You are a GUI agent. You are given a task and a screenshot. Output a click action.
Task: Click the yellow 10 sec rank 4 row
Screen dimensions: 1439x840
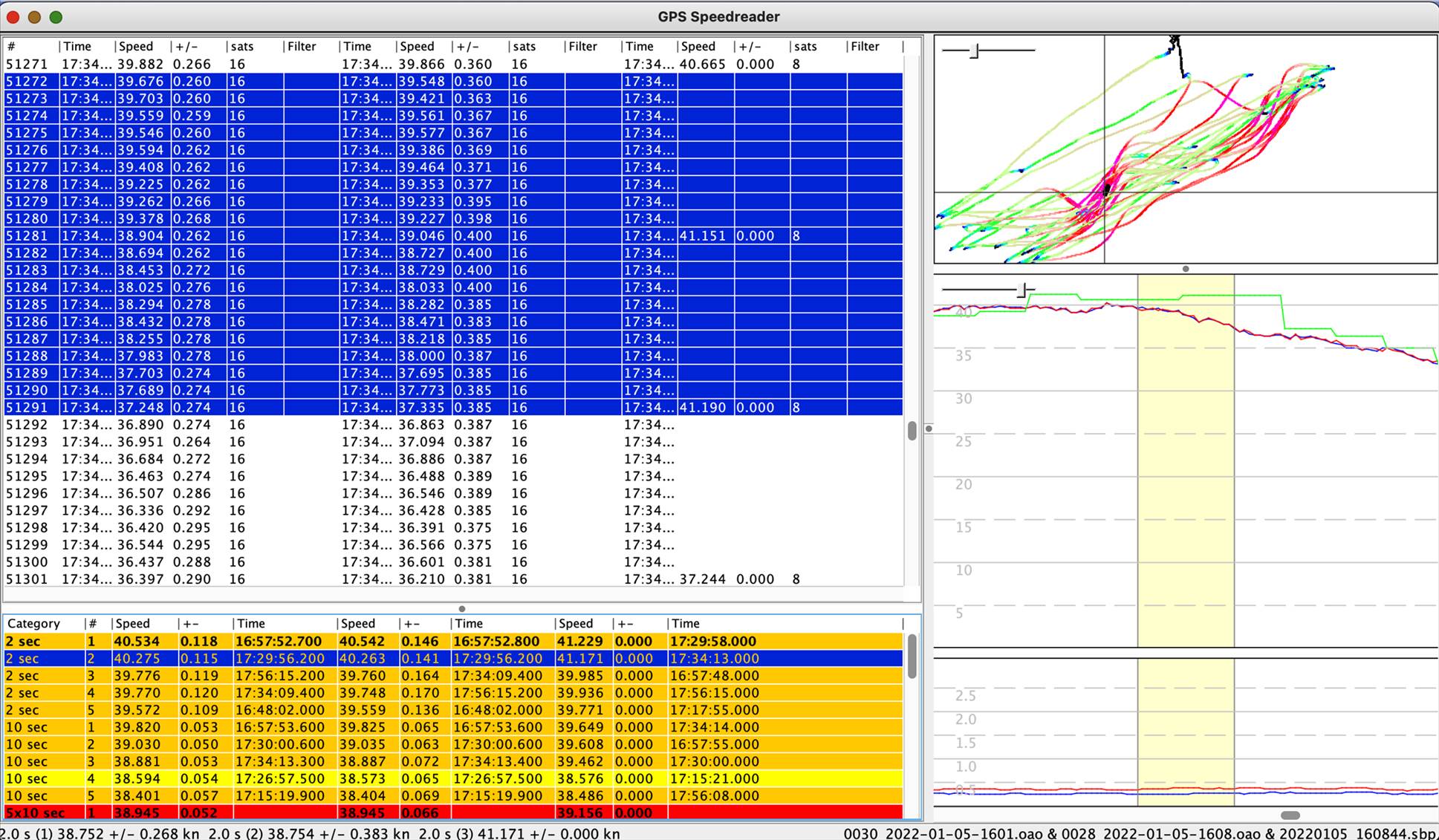click(223, 778)
